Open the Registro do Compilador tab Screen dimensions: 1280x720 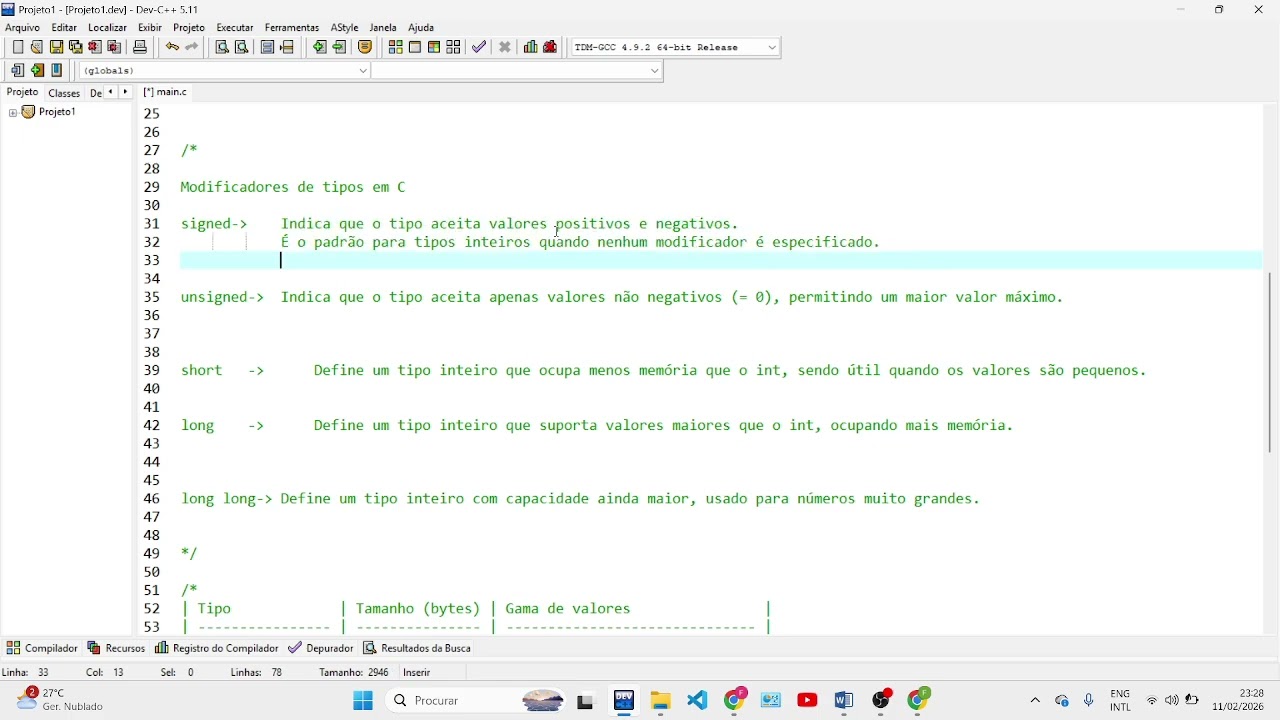[x=217, y=648]
